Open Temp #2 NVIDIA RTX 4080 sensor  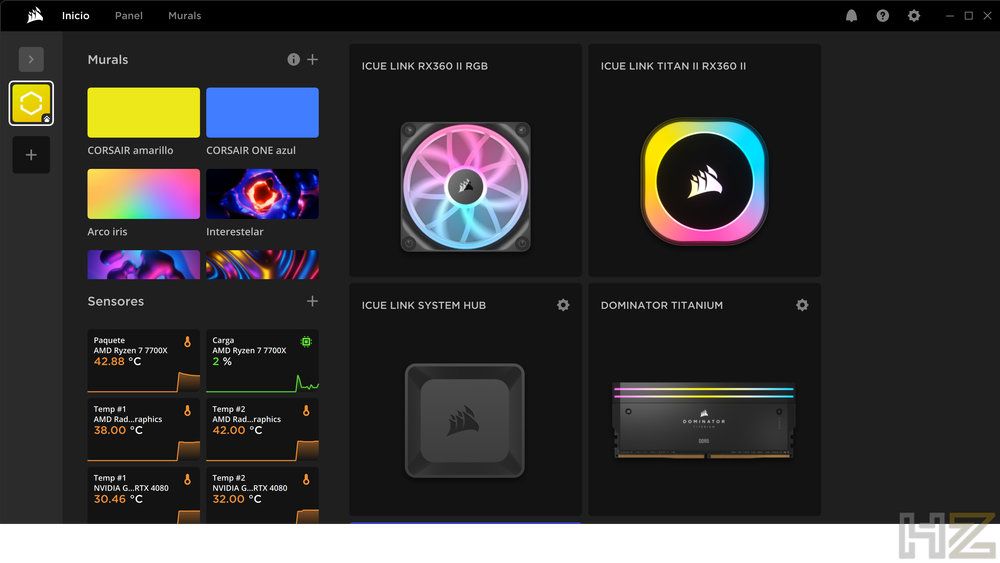[x=262, y=495]
